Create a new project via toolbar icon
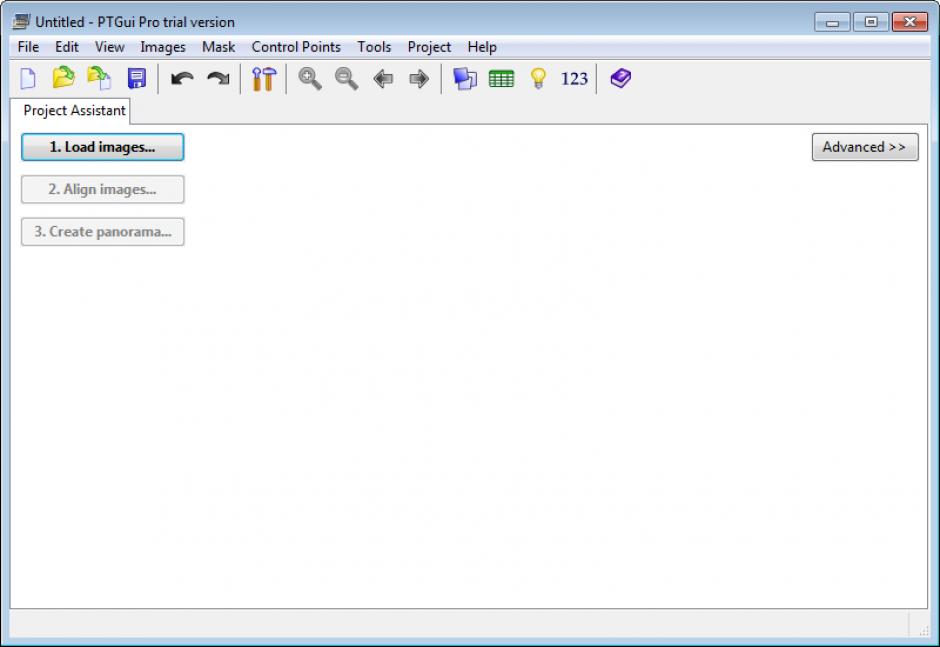 point(28,79)
